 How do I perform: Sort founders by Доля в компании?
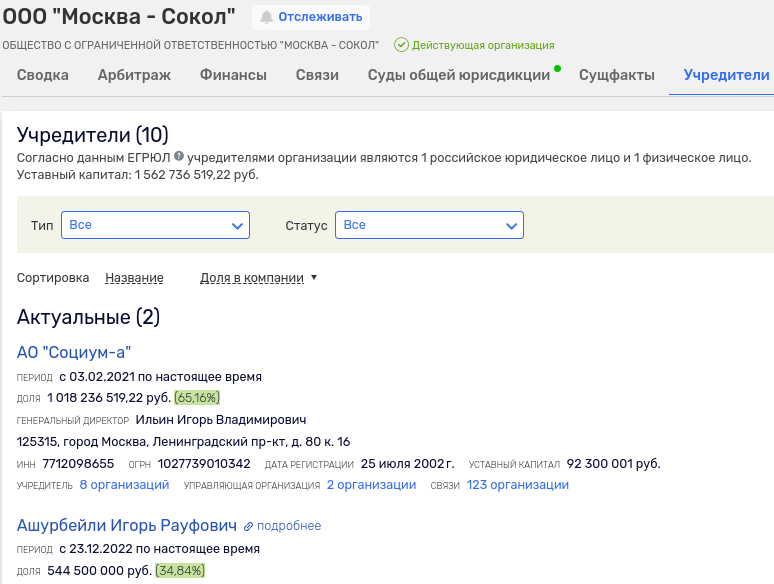(252, 278)
